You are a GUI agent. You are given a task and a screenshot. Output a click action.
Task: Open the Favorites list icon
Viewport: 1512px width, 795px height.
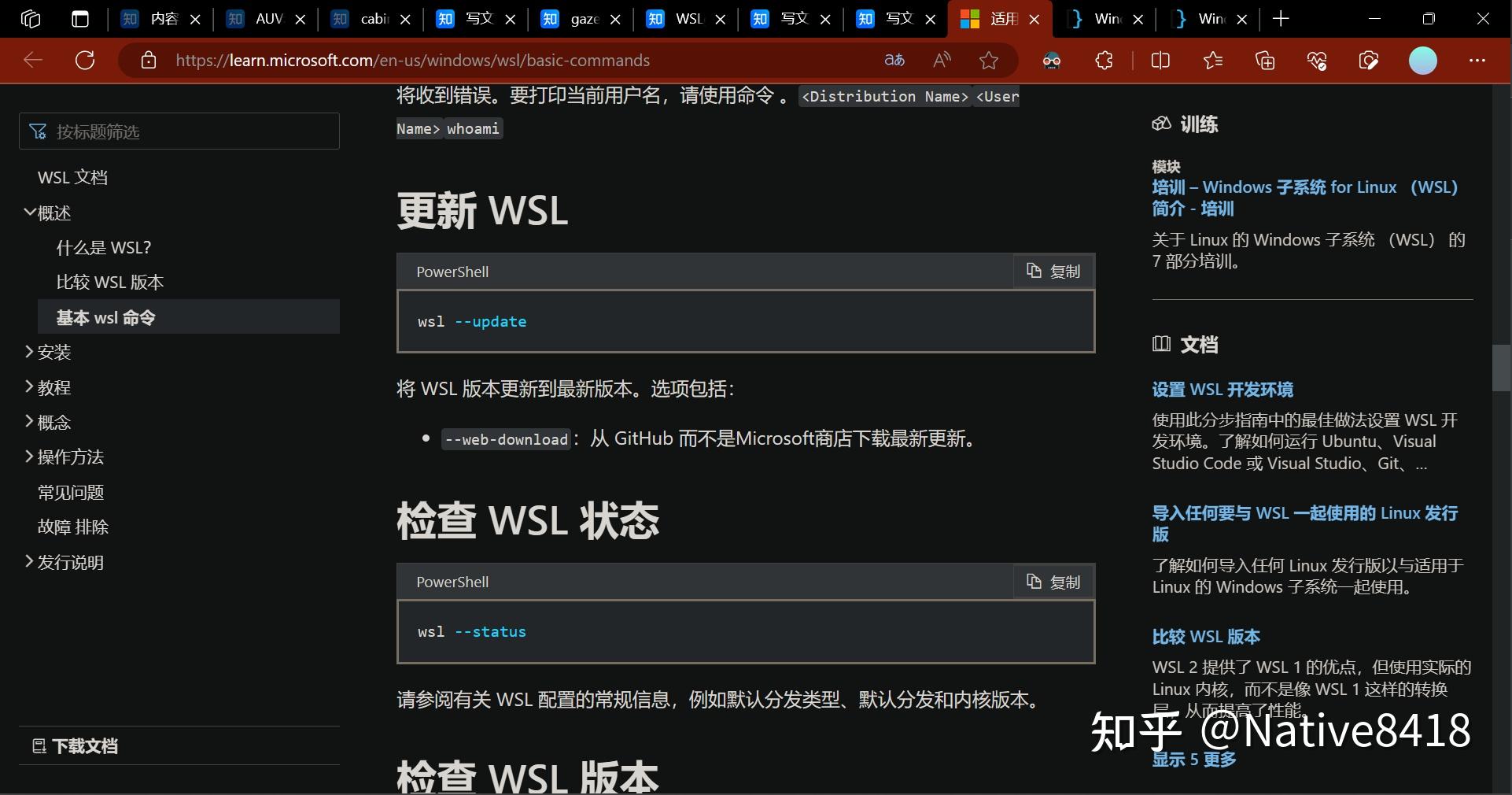pyautogui.click(x=1213, y=60)
